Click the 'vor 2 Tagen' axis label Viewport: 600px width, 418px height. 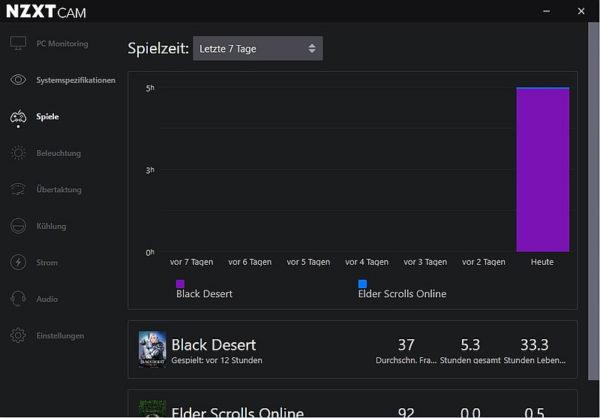[x=484, y=262]
